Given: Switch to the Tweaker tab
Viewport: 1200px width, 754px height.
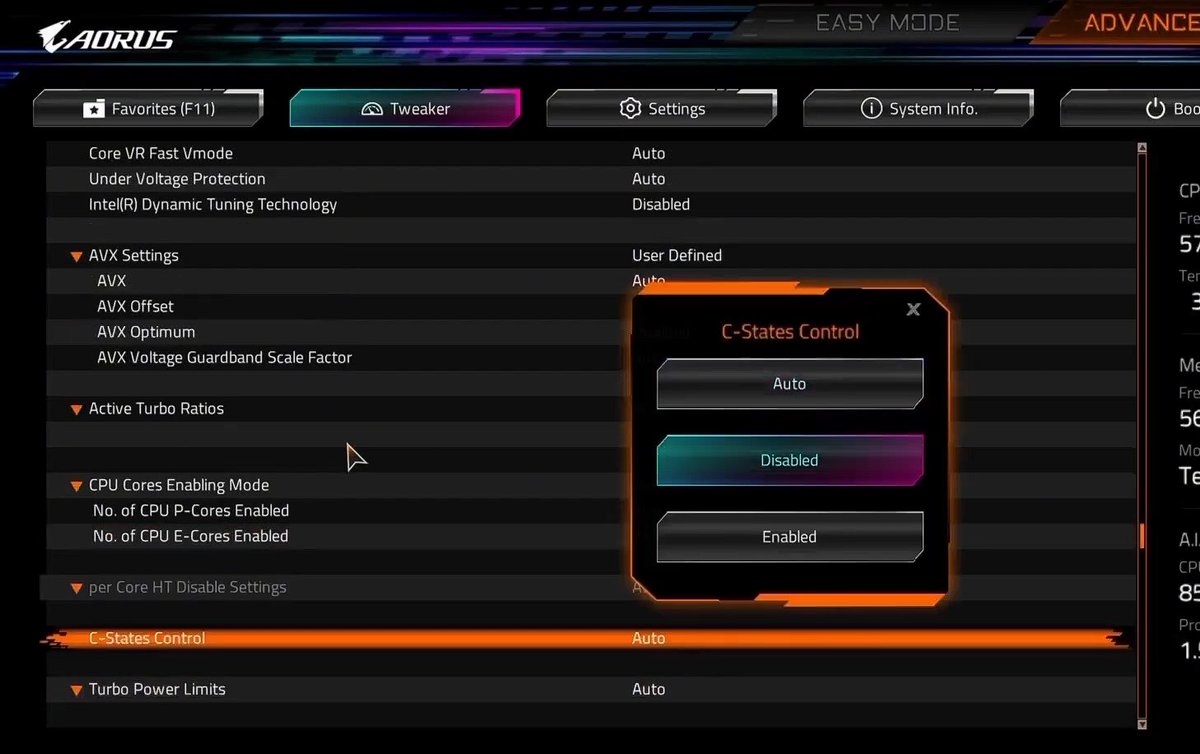Looking at the screenshot, I should click(x=405, y=108).
